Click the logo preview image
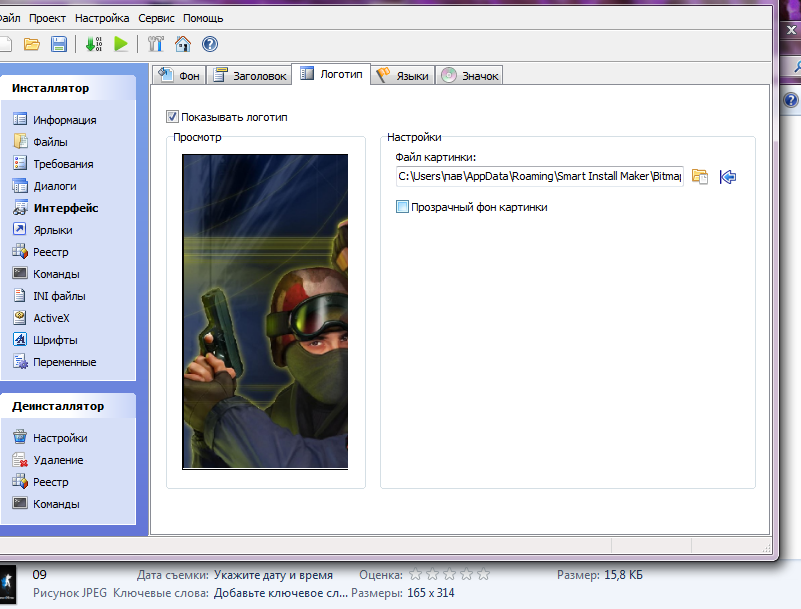Screen dimensions: 801x609 point(265,311)
